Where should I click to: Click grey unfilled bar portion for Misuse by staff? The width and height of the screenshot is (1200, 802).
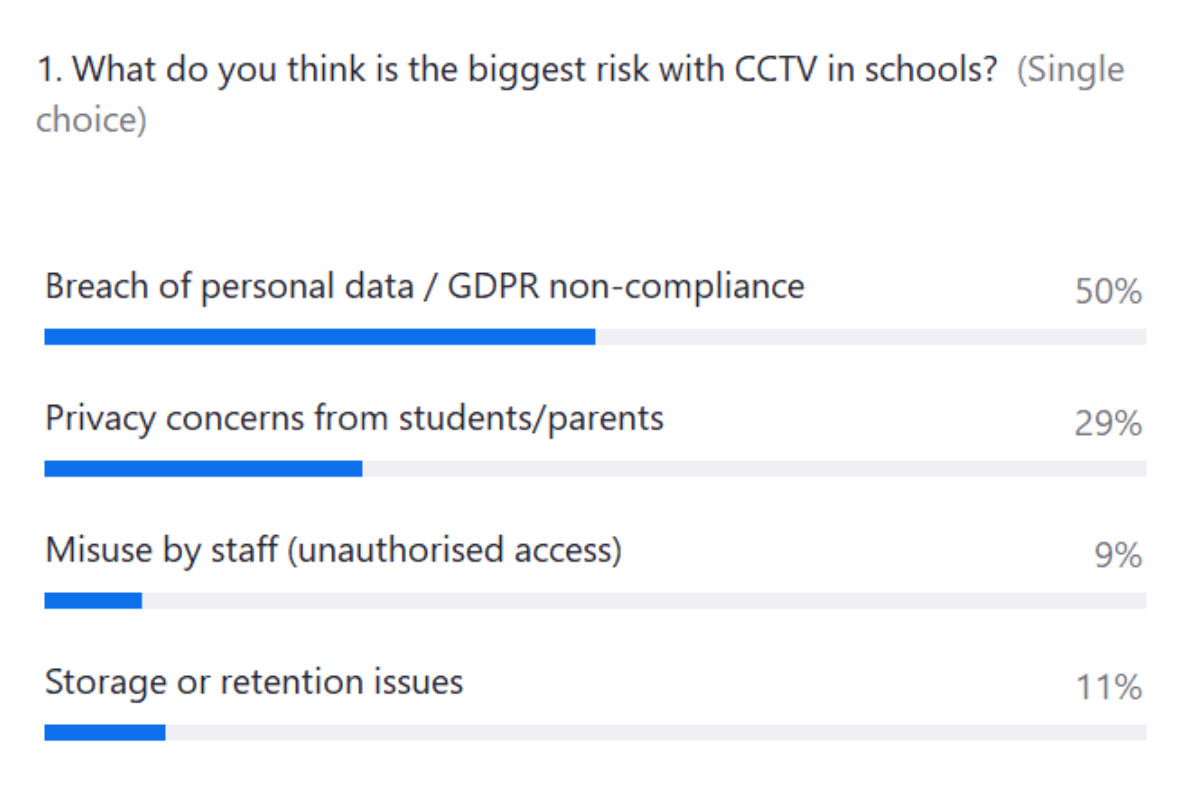click(644, 601)
